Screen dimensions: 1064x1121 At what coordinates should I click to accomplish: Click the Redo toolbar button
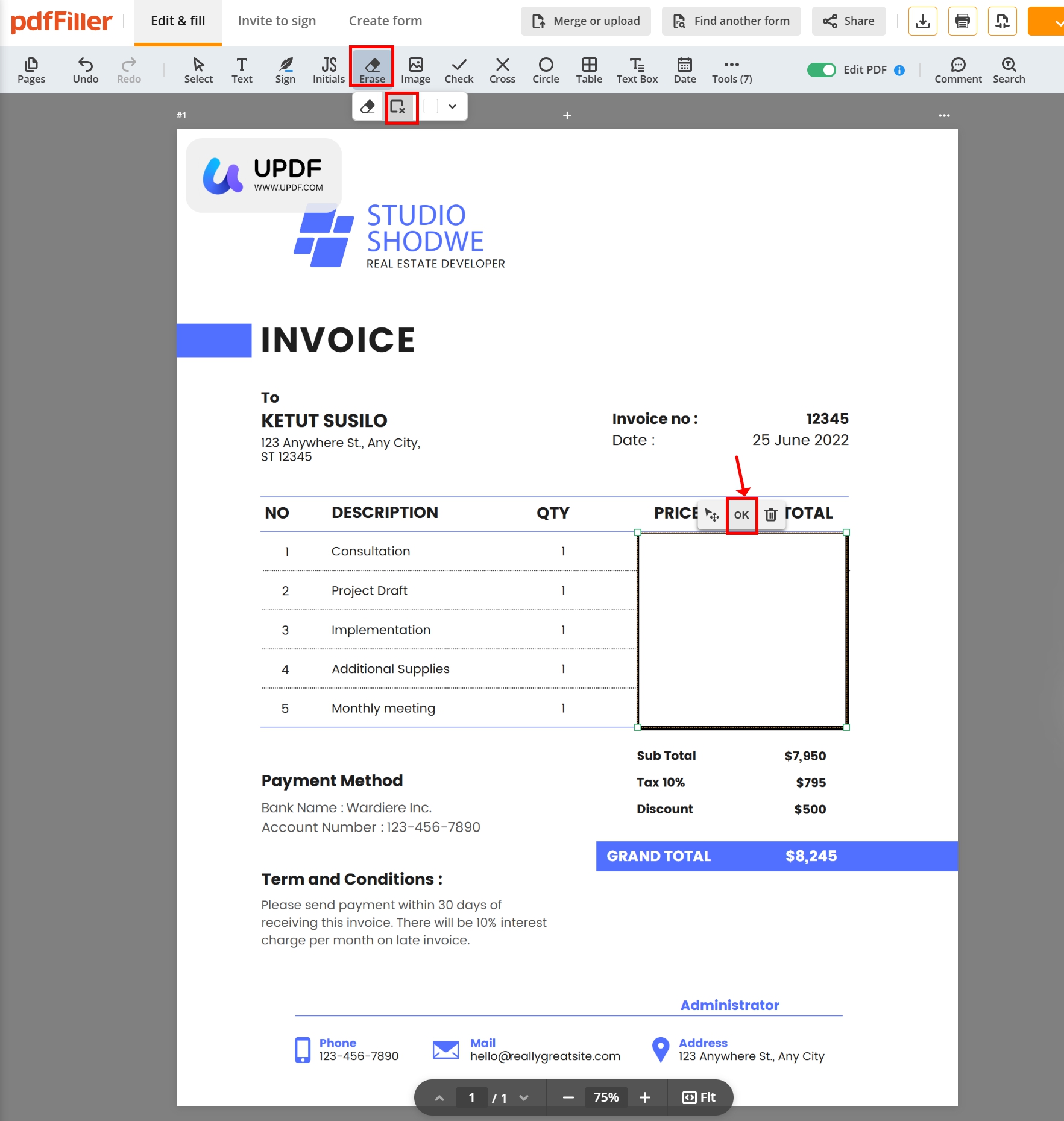[x=129, y=71]
